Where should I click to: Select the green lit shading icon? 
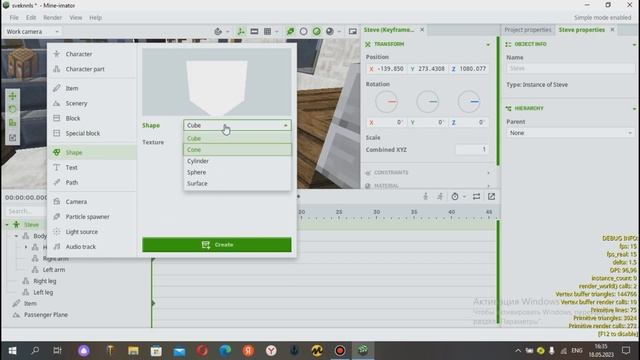(316, 31)
